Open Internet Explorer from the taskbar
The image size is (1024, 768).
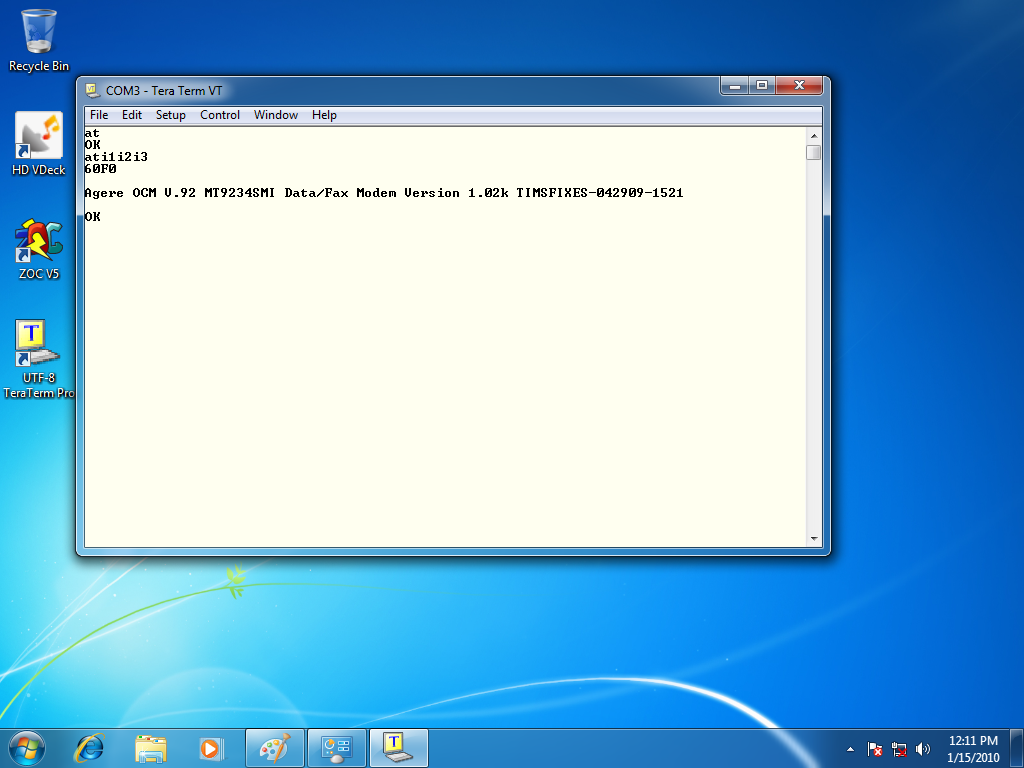click(89, 747)
